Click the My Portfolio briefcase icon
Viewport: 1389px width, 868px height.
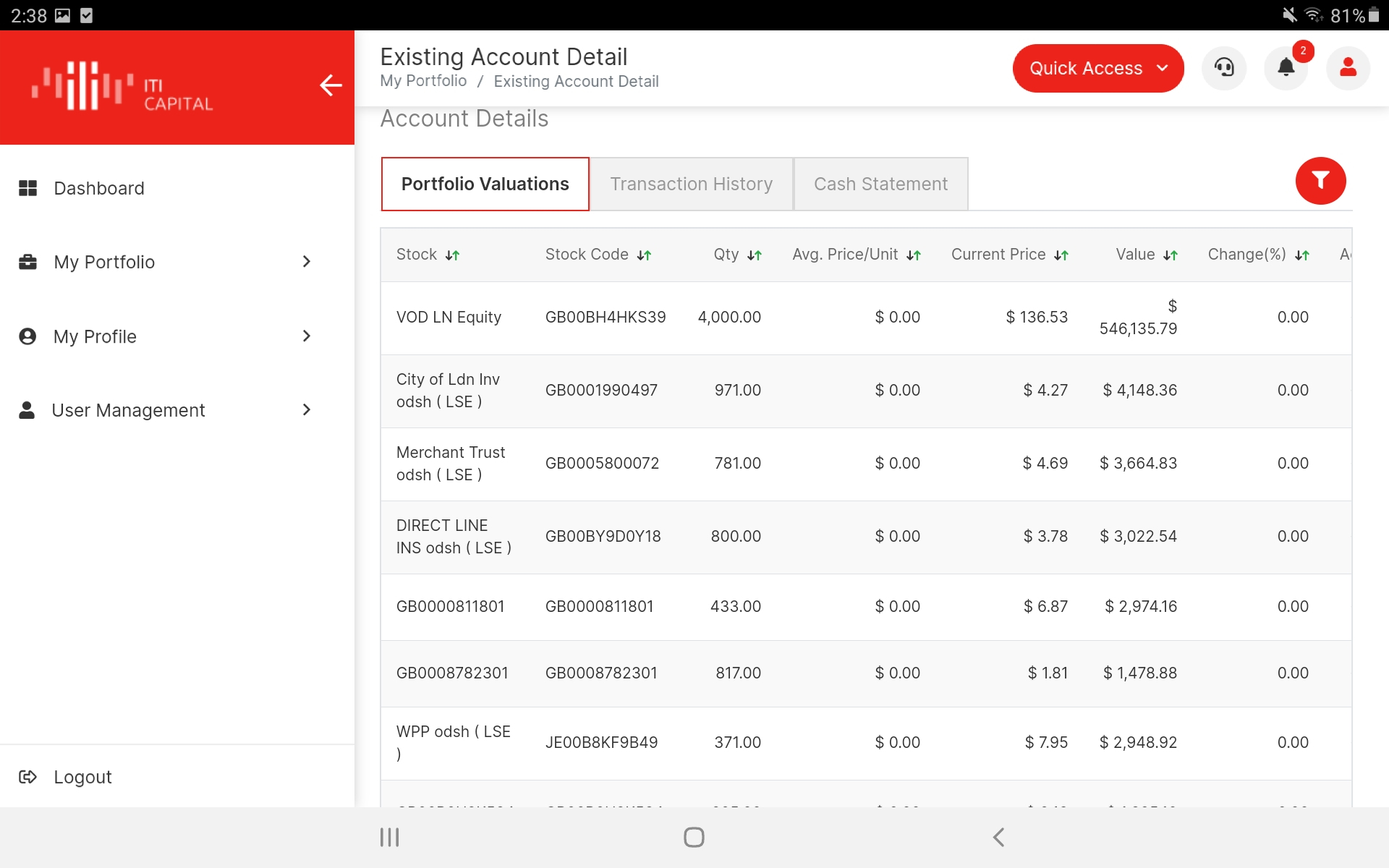click(27, 262)
